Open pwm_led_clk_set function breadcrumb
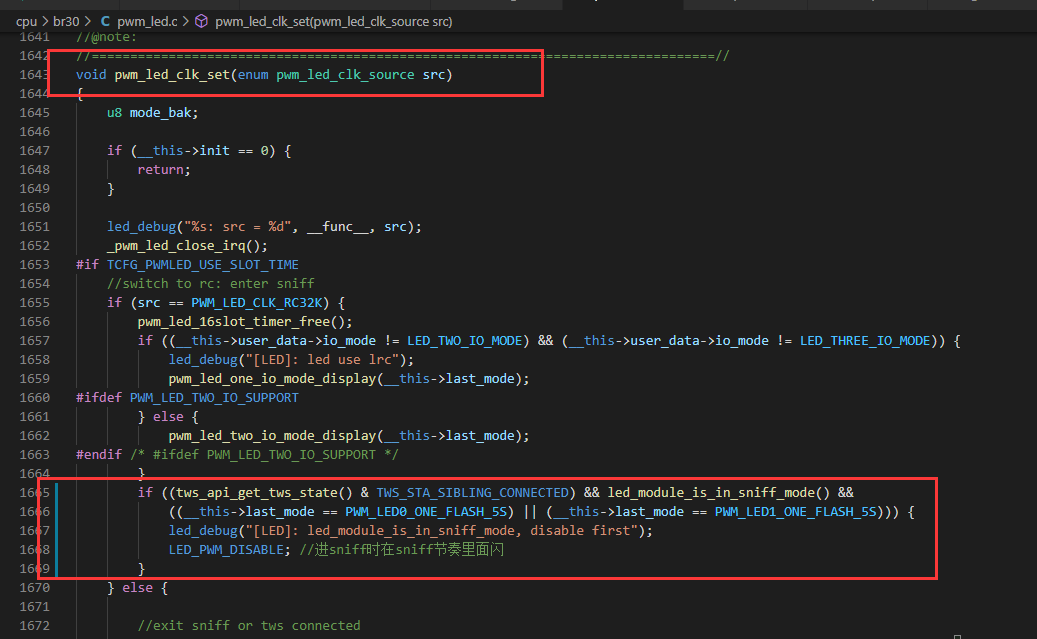 coord(333,21)
